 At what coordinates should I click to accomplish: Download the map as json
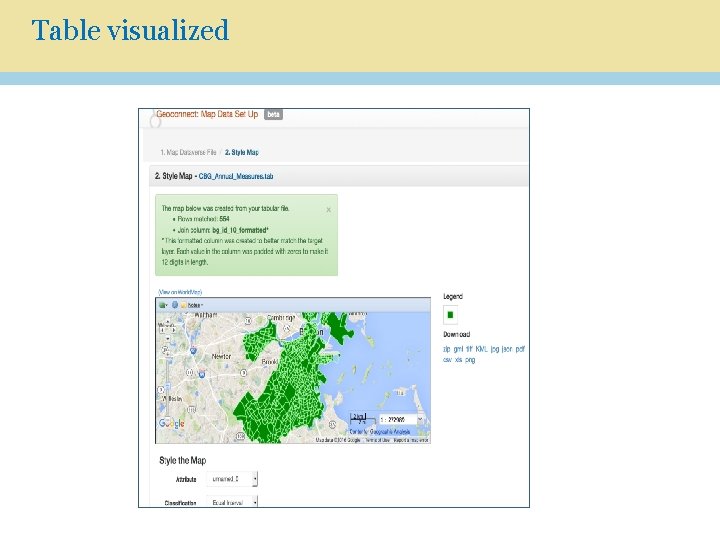(x=507, y=349)
